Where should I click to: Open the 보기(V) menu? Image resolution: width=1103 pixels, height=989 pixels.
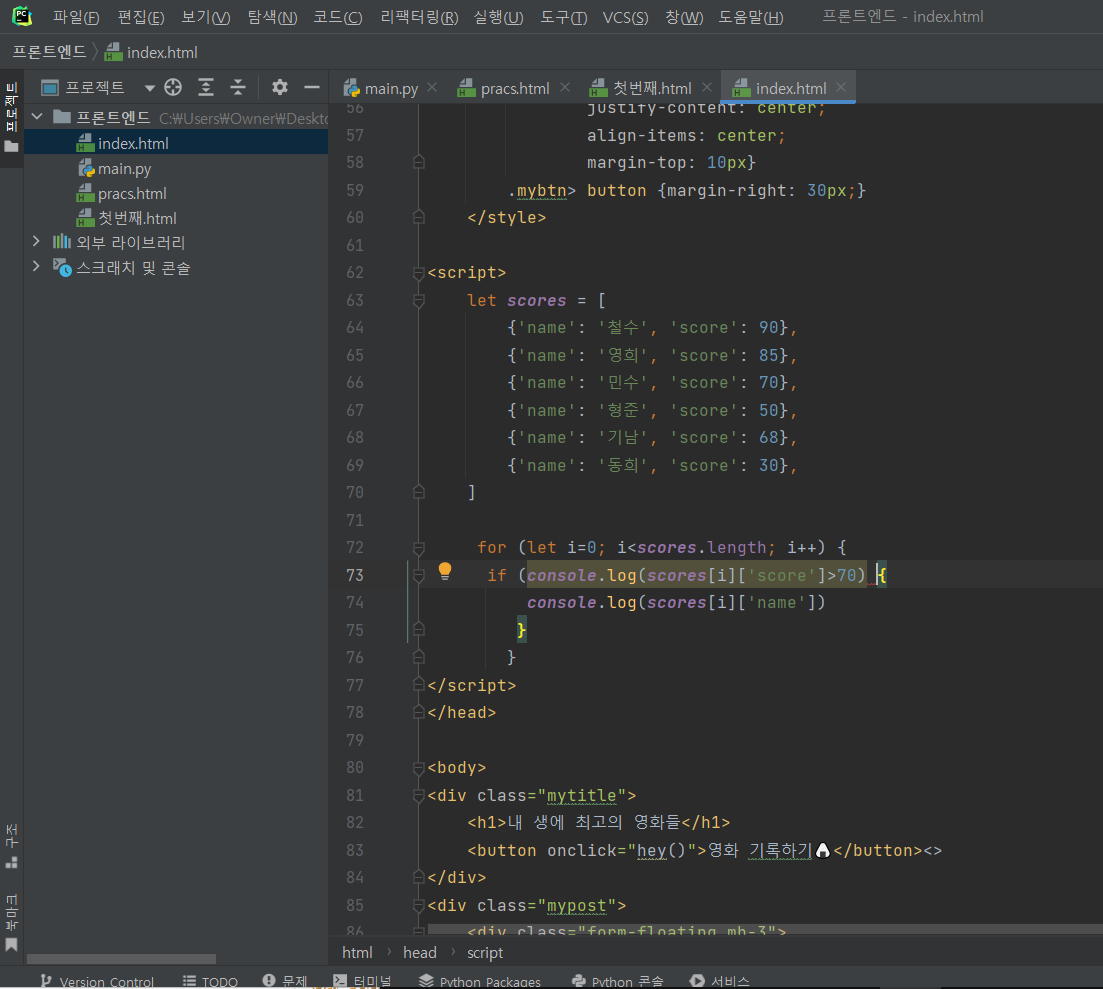[x=205, y=17]
